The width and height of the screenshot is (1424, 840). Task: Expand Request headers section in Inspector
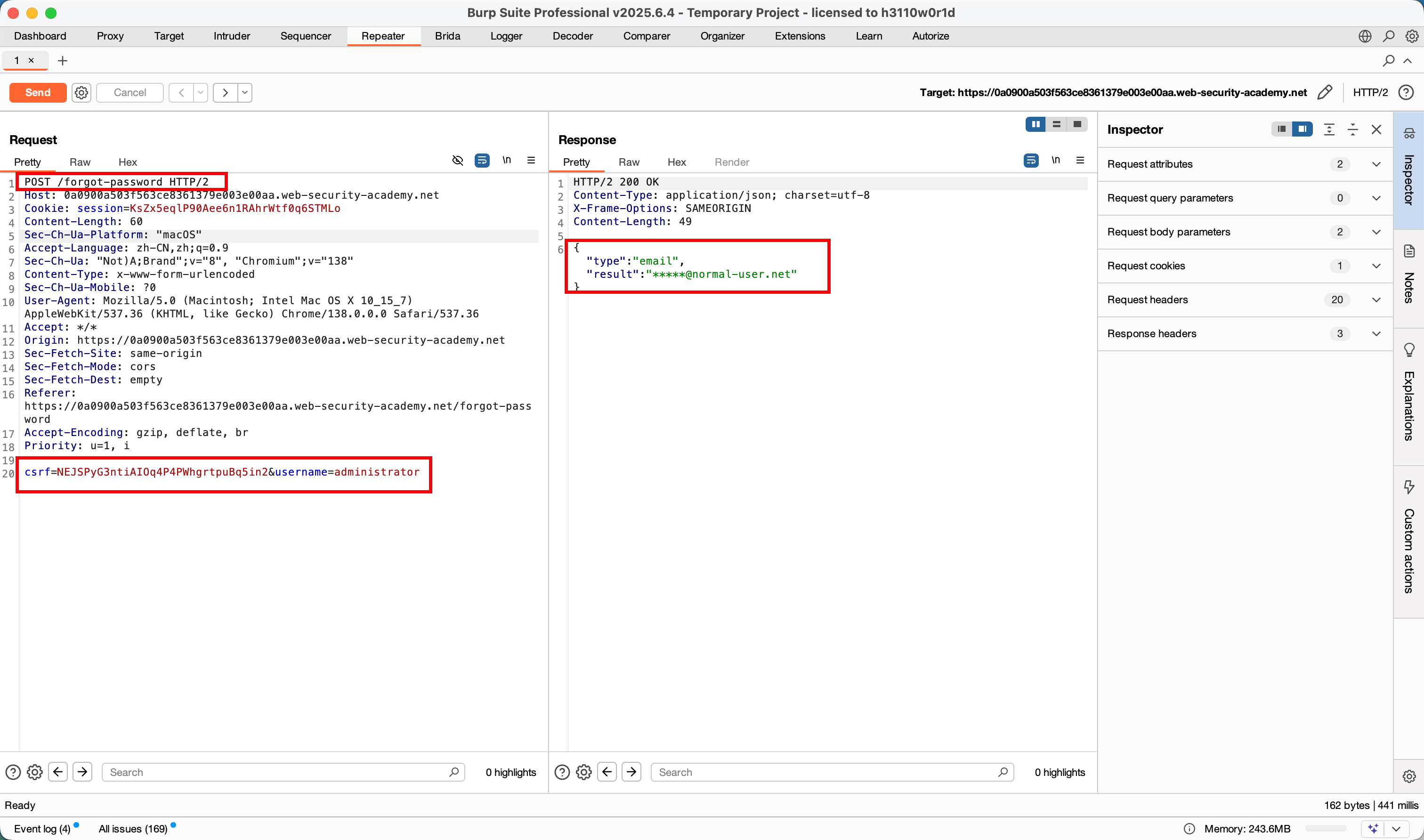(1376, 300)
